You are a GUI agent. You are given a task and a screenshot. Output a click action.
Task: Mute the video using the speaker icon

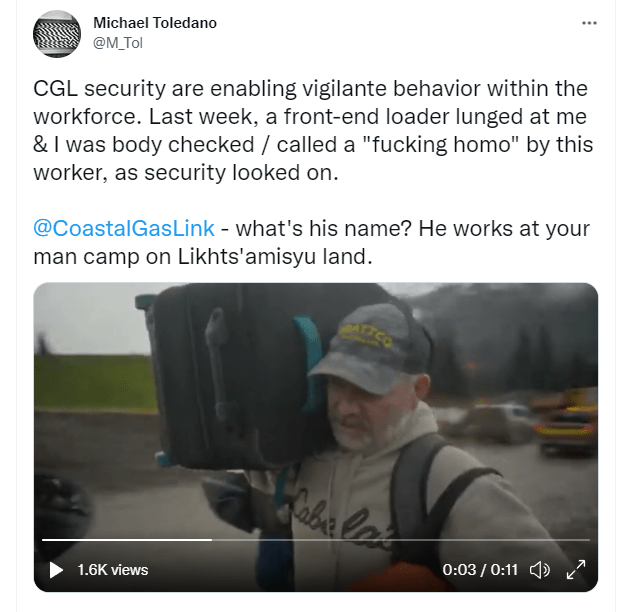(539, 570)
